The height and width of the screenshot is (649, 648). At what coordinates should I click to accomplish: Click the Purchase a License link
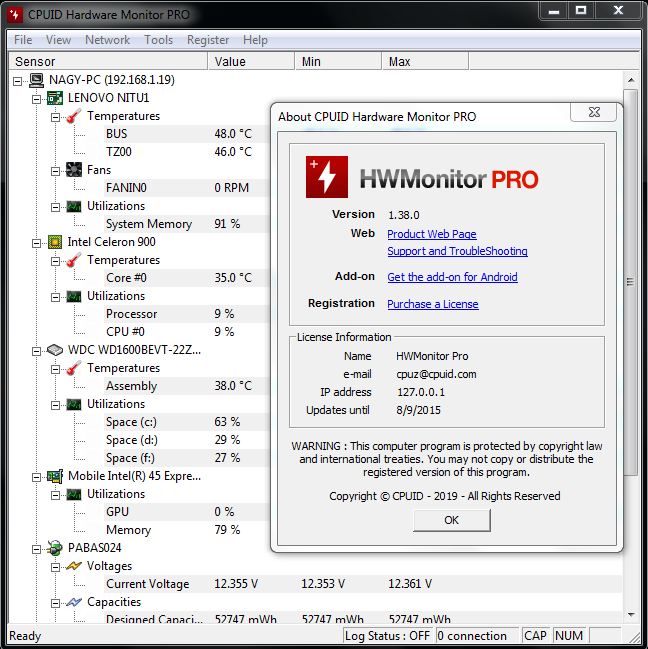coord(433,304)
